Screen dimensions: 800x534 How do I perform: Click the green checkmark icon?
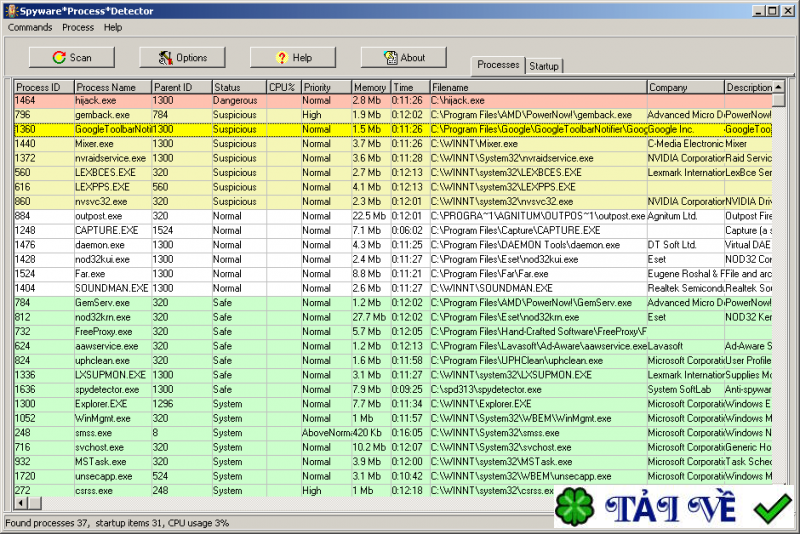[x=770, y=508]
